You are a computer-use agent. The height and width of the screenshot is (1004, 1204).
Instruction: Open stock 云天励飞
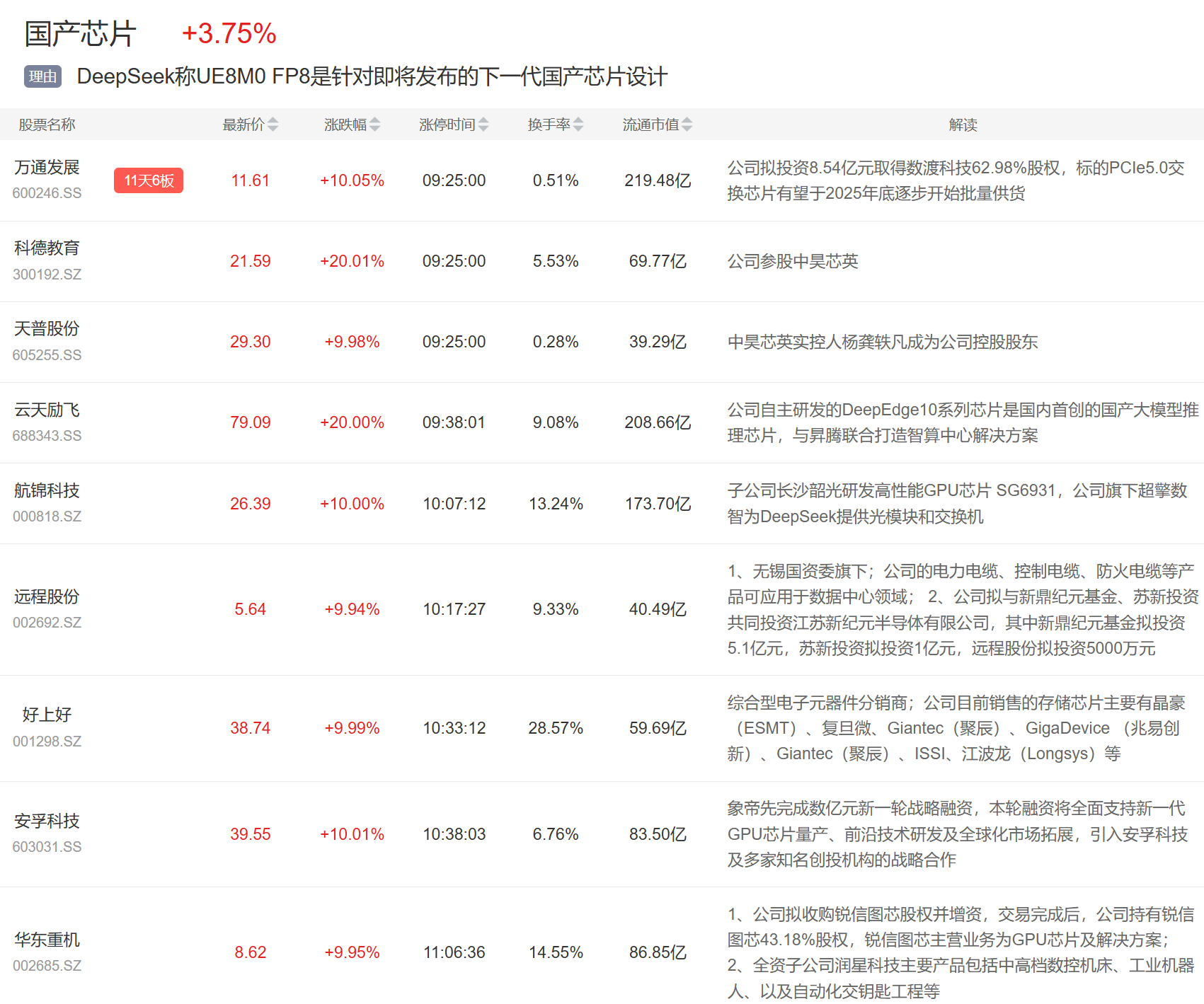click(x=47, y=410)
